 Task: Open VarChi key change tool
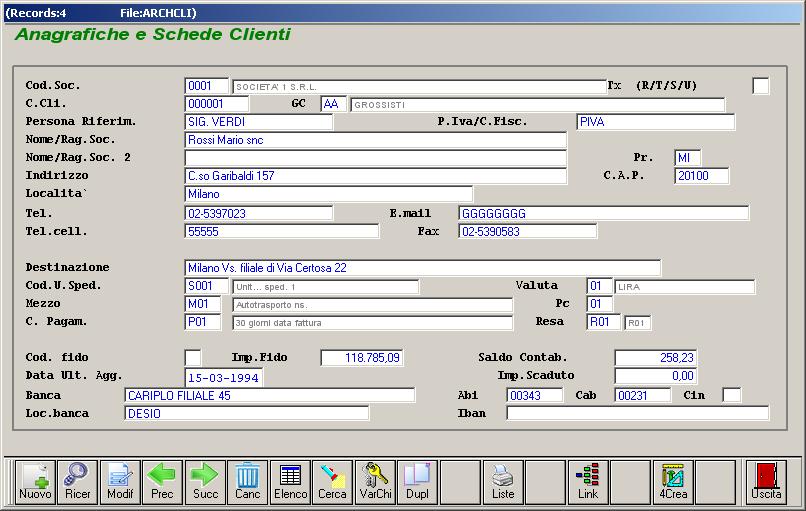[375, 482]
